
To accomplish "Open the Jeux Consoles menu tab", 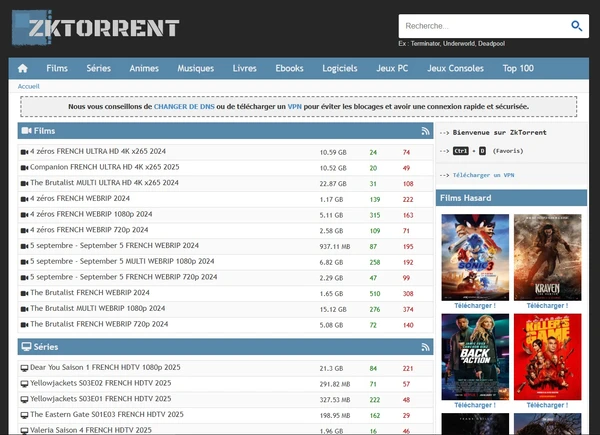I will tap(455, 69).
